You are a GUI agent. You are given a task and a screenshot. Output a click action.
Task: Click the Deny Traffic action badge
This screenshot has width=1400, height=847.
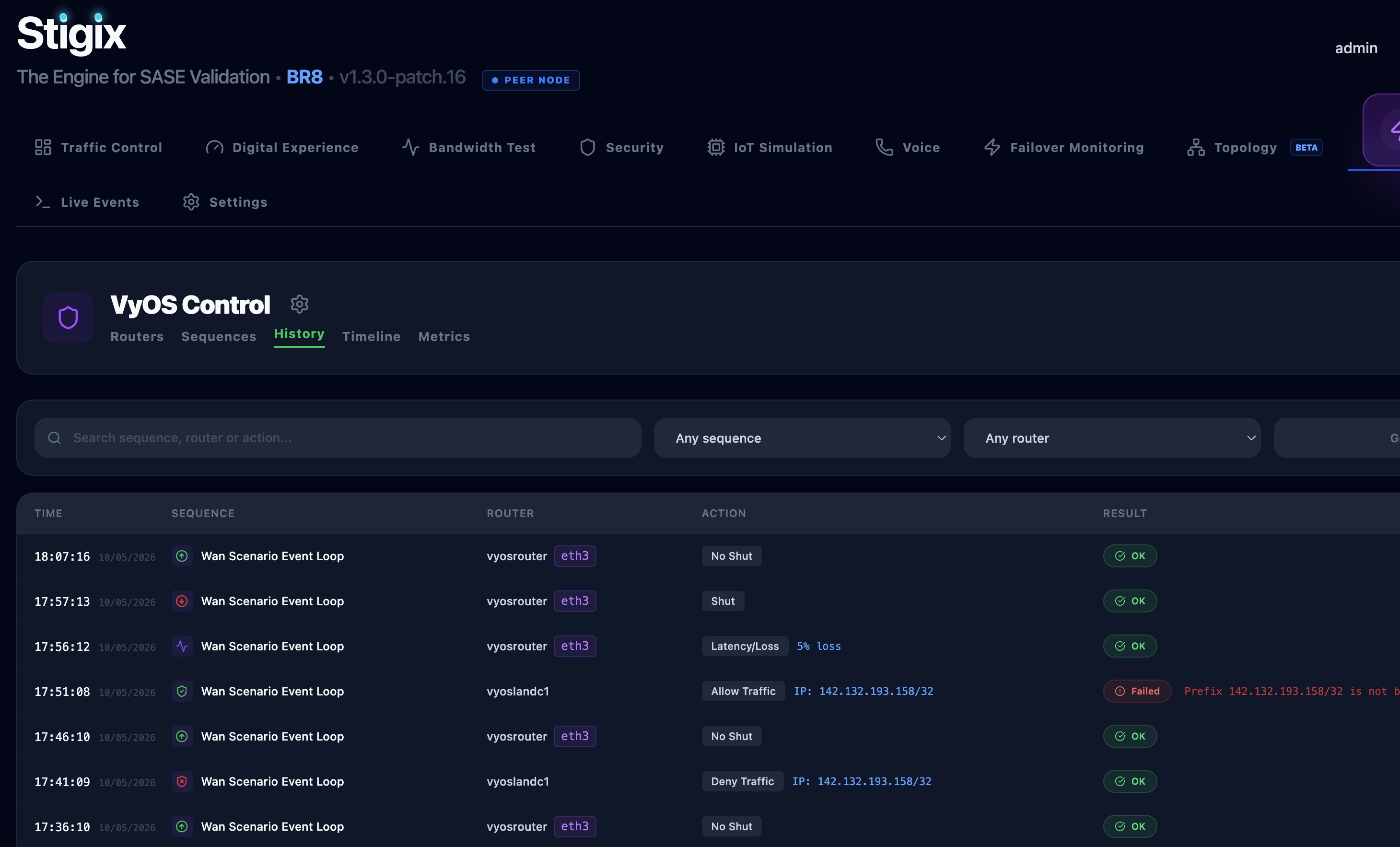tap(743, 781)
